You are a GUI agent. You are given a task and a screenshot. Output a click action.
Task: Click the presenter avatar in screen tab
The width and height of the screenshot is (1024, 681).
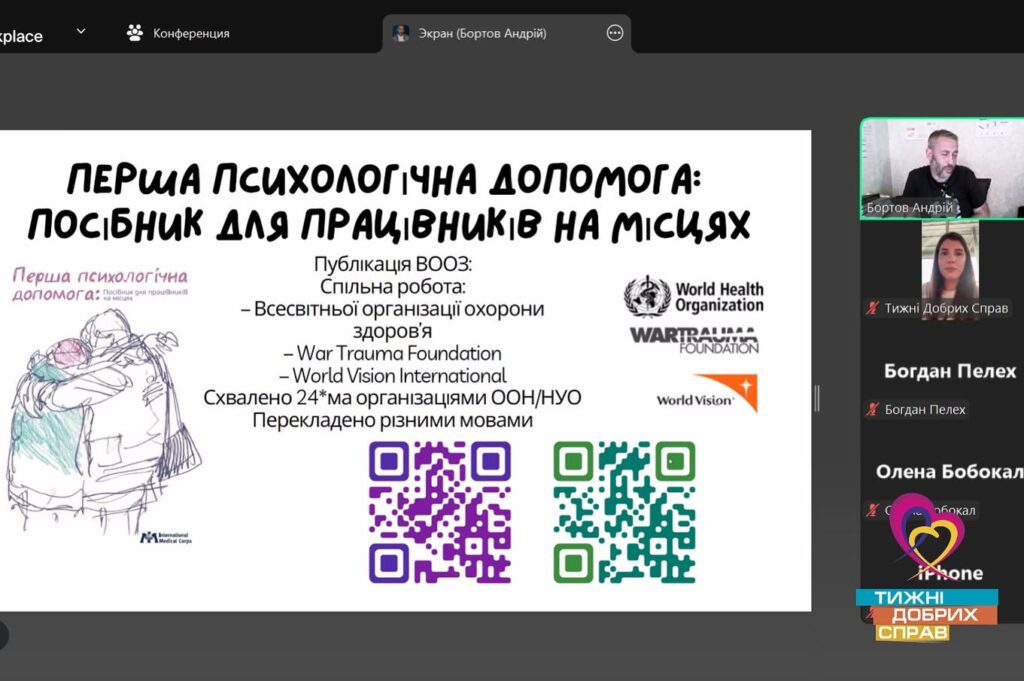(400, 33)
